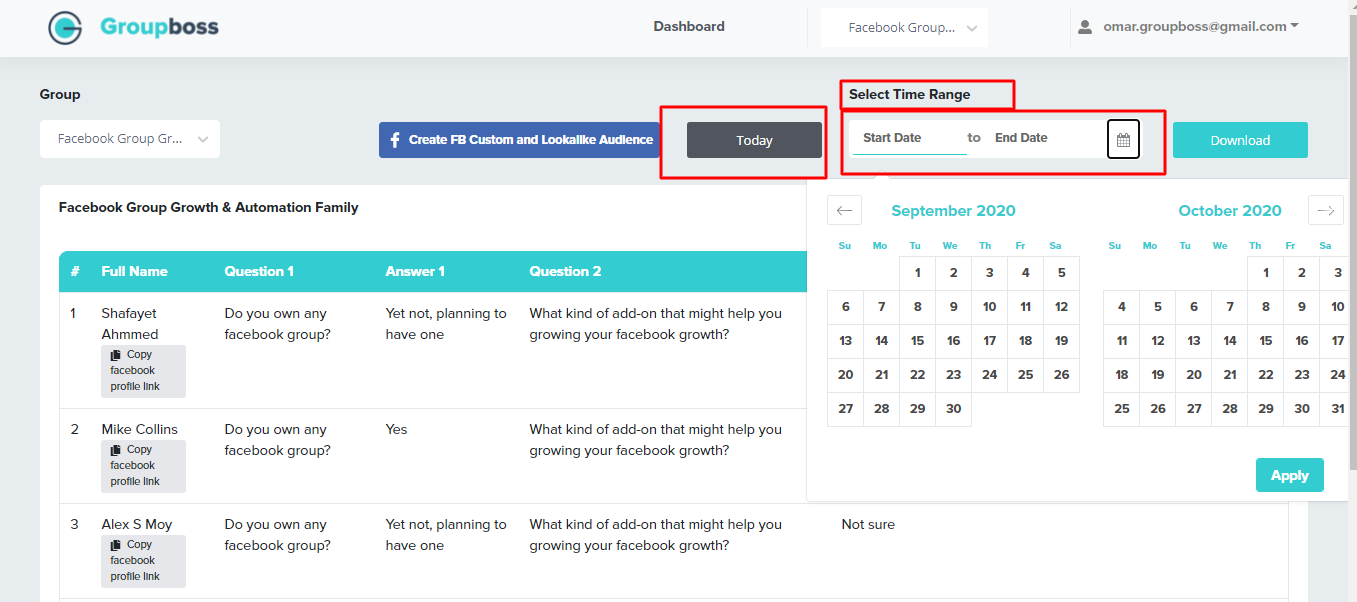The width and height of the screenshot is (1357, 602).
Task: Select October 1 in the calendar
Action: click(1265, 273)
